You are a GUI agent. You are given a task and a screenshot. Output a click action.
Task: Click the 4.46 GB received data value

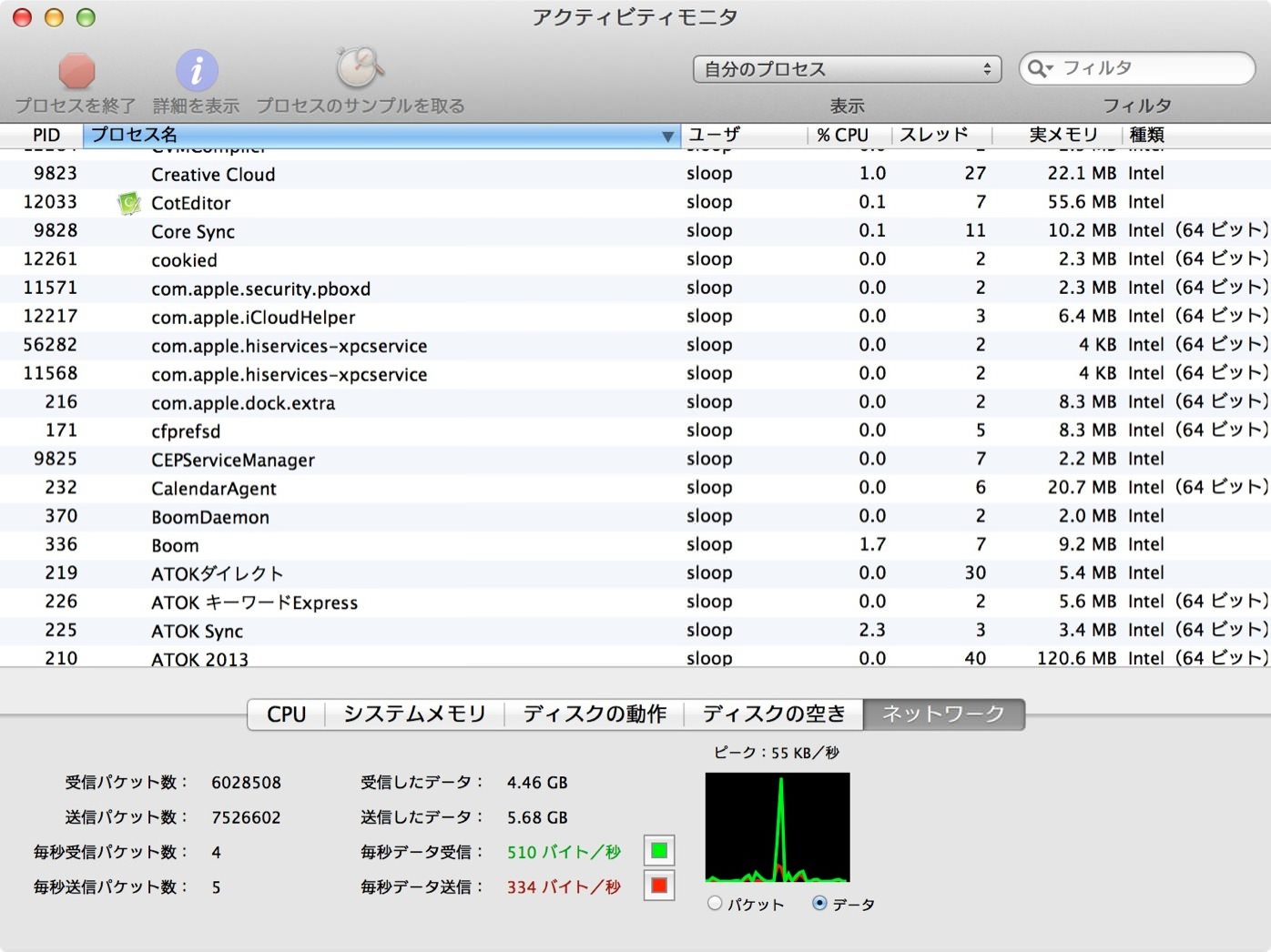click(537, 782)
